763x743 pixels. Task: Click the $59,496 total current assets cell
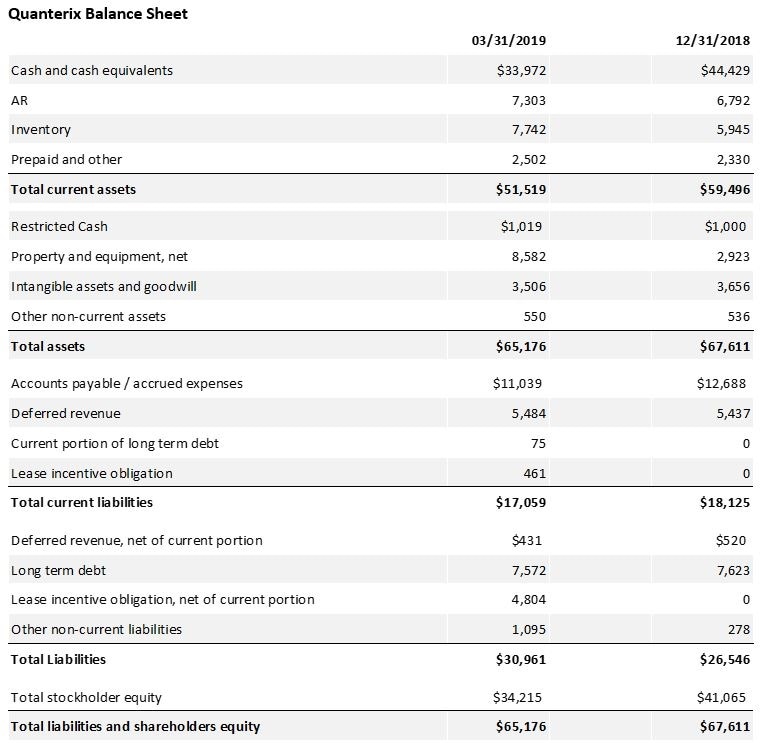(x=725, y=189)
